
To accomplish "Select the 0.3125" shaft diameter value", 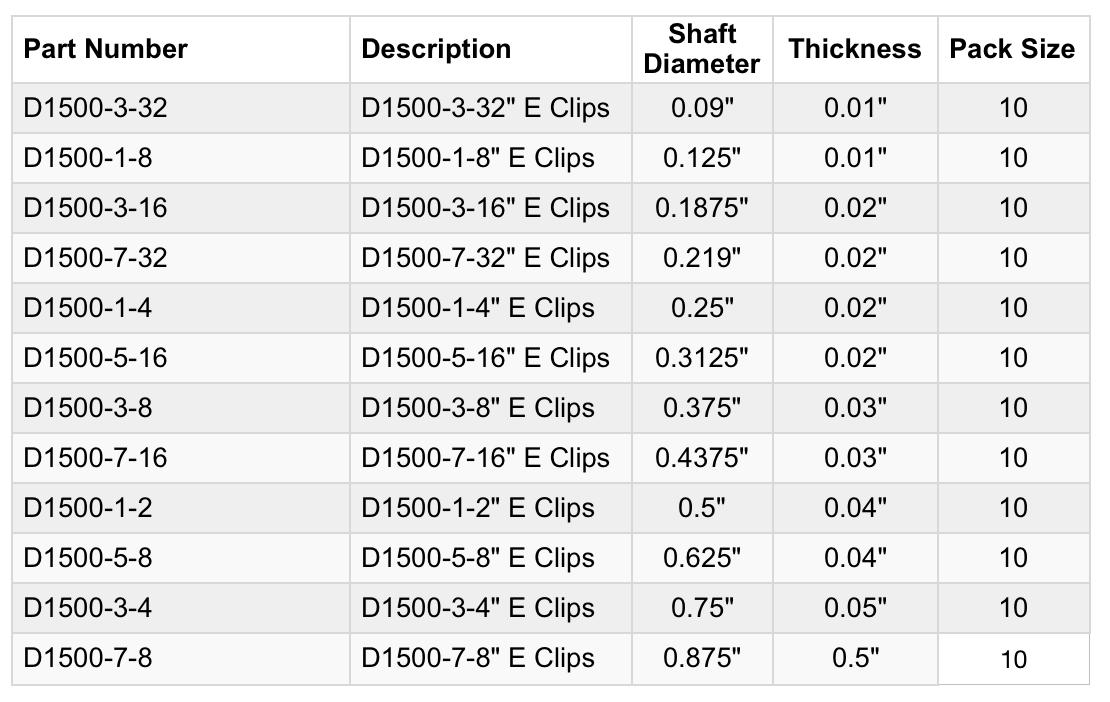I will [702, 358].
